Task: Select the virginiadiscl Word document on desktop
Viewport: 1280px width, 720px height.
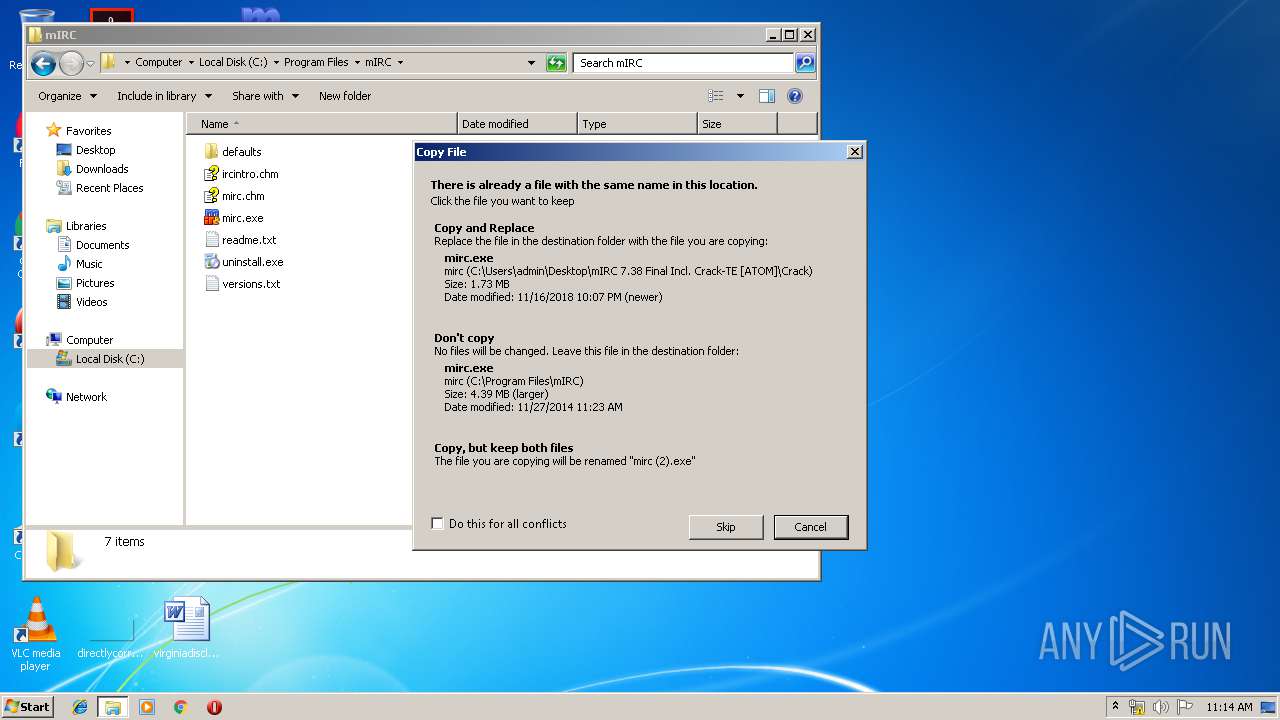Action: [x=187, y=628]
